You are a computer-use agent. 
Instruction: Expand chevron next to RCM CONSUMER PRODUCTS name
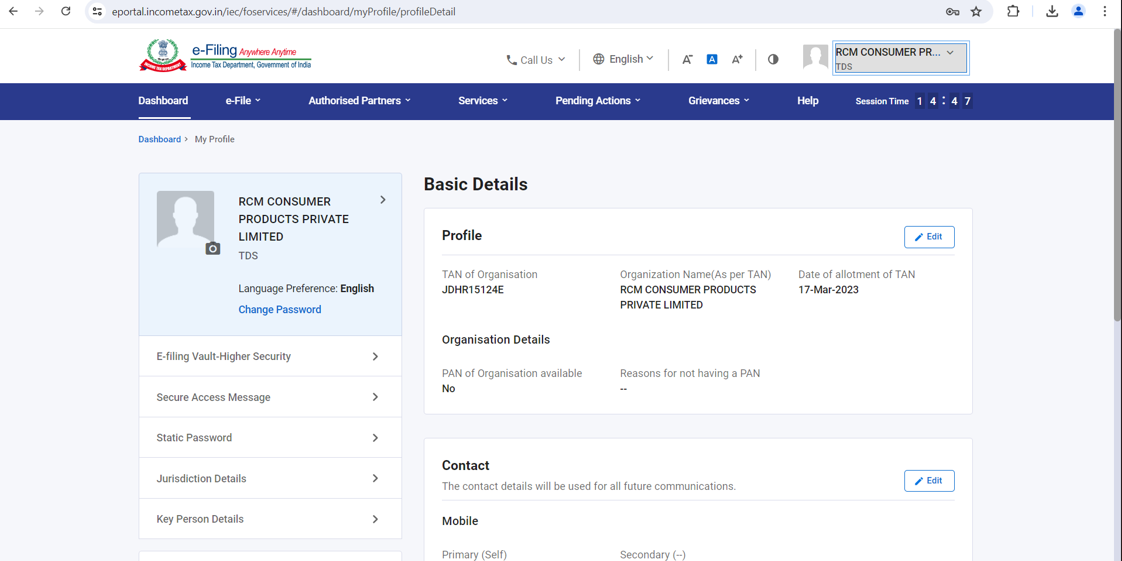(x=383, y=200)
